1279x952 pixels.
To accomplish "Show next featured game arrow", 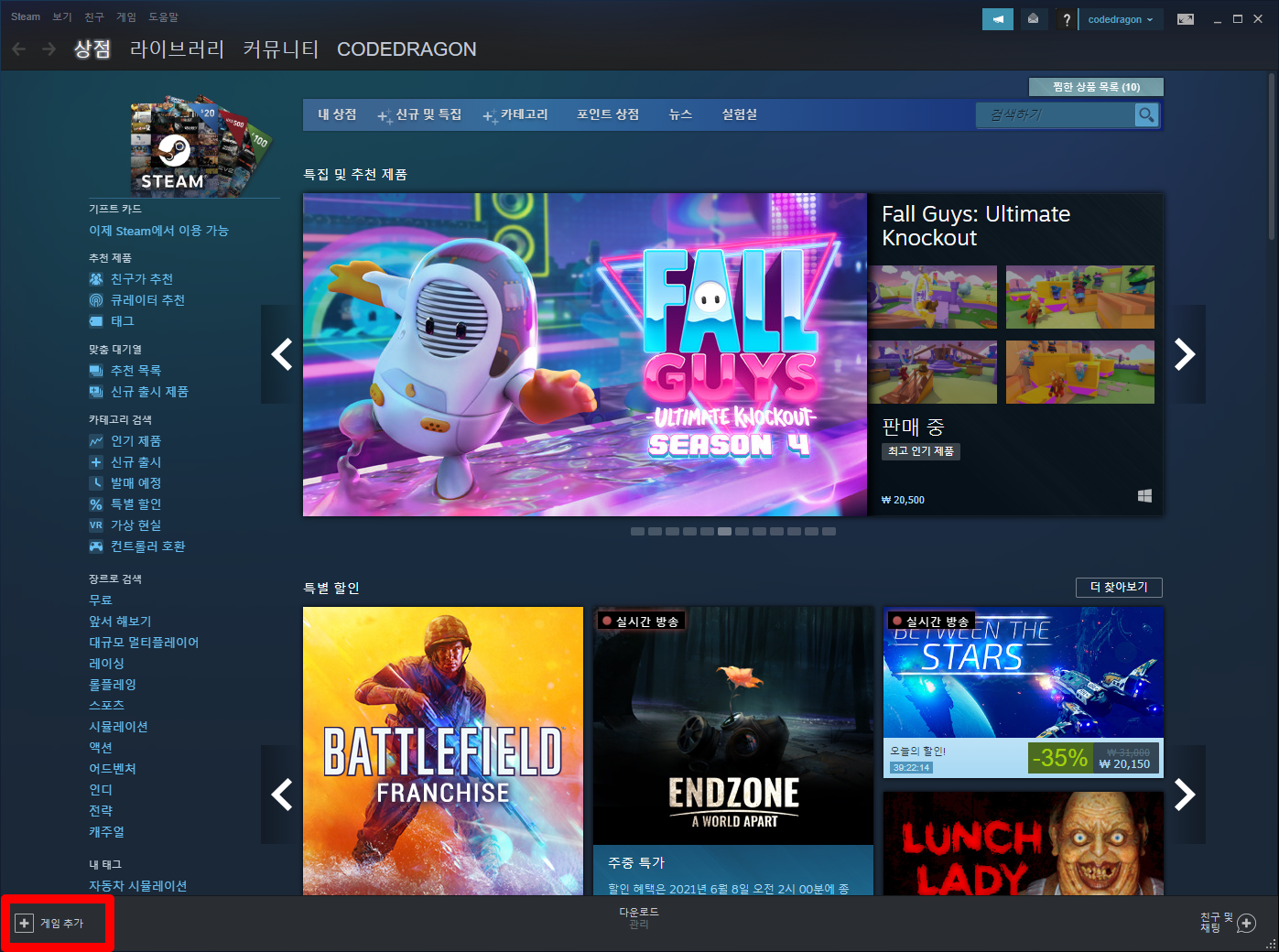I will 1185,354.
